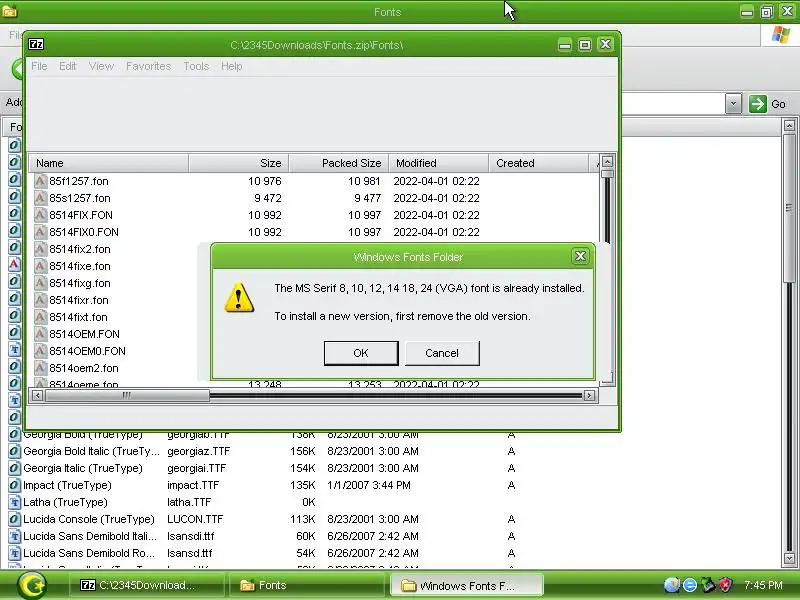Select Georgia Italic (TrueType) font icon

tap(15, 468)
